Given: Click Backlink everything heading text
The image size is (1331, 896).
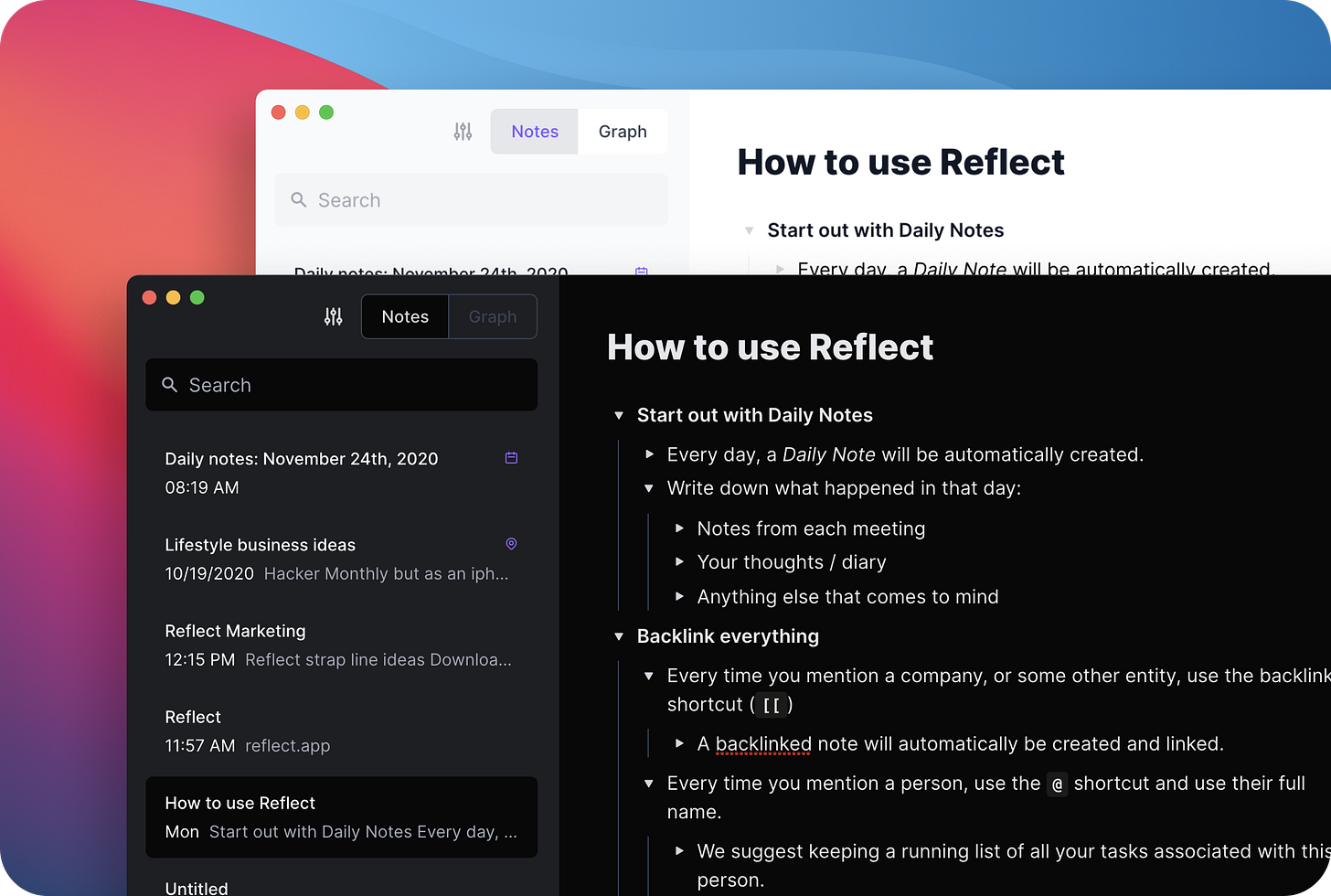Looking at the screenshot, I should (728, 636).
